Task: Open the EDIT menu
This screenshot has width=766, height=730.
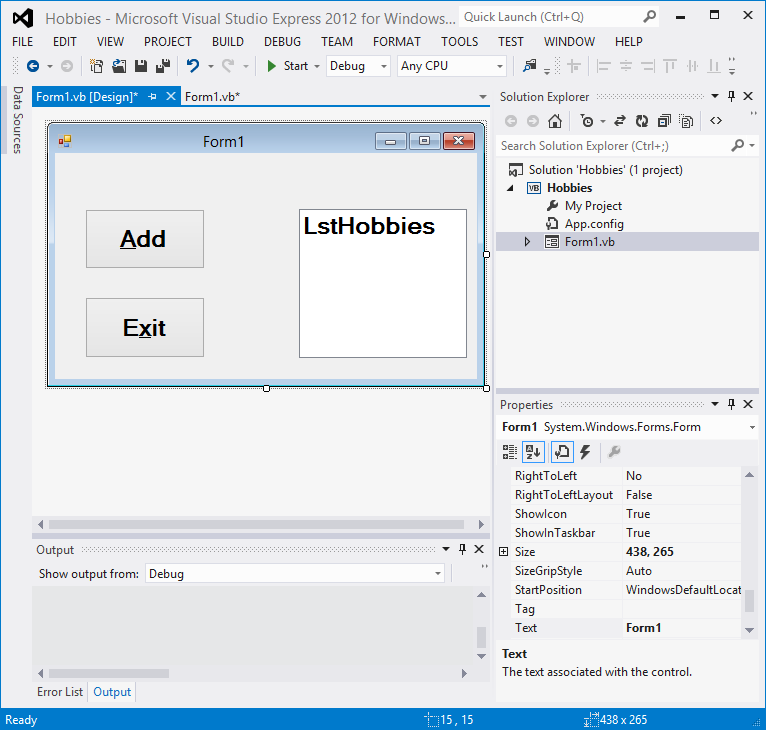Action: pyautogui.click(x=64, y=42)
